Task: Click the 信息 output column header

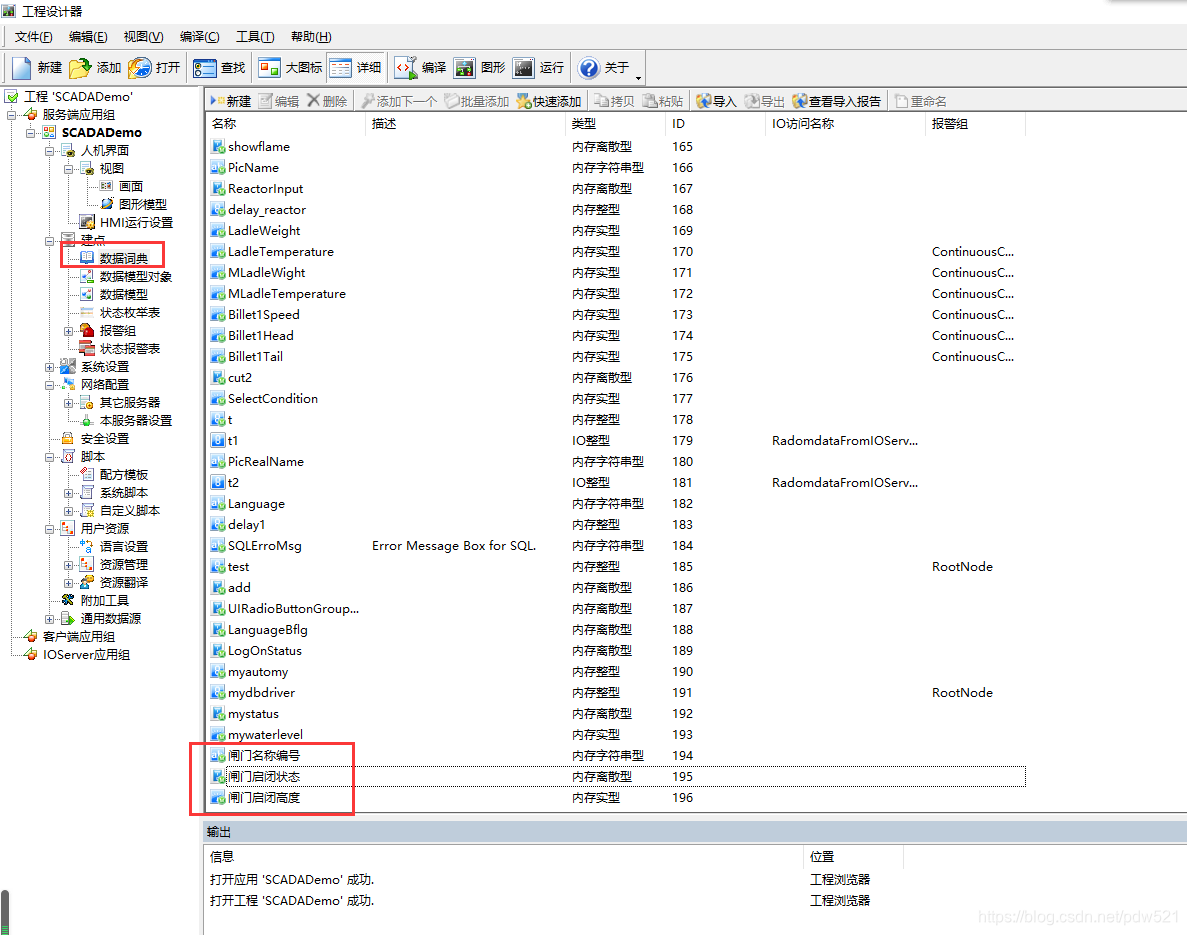Action: coord(504,857)
